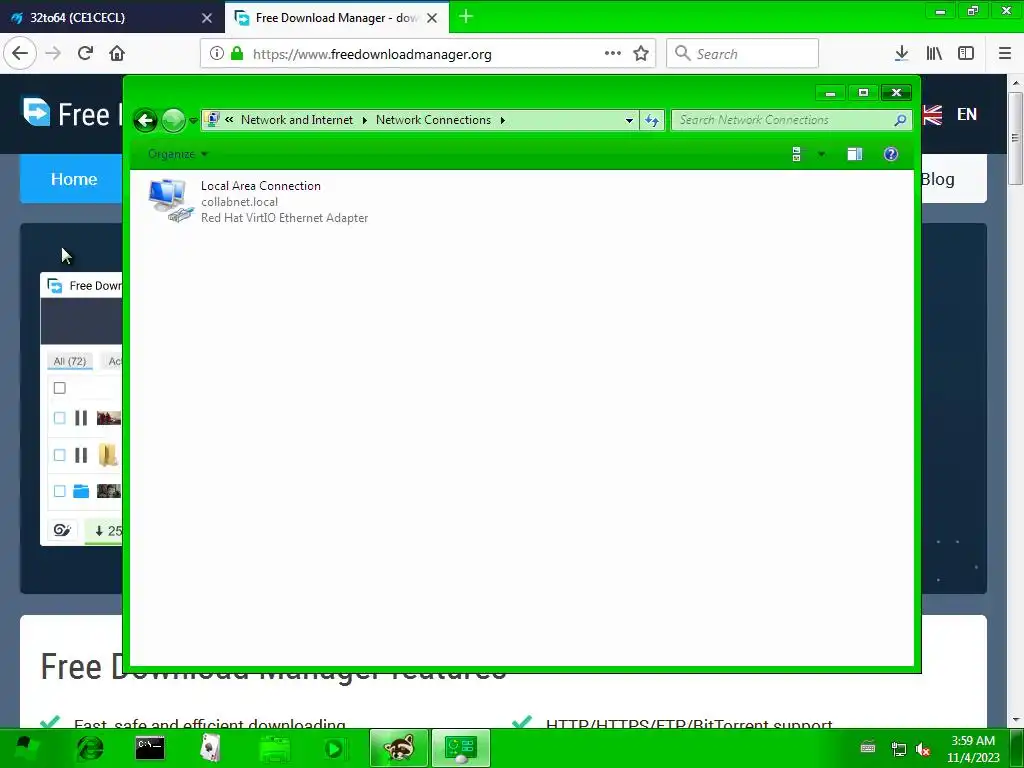
Task: Close the 32to64 (CE1CECL) tab
Action: tap(207, 18)
